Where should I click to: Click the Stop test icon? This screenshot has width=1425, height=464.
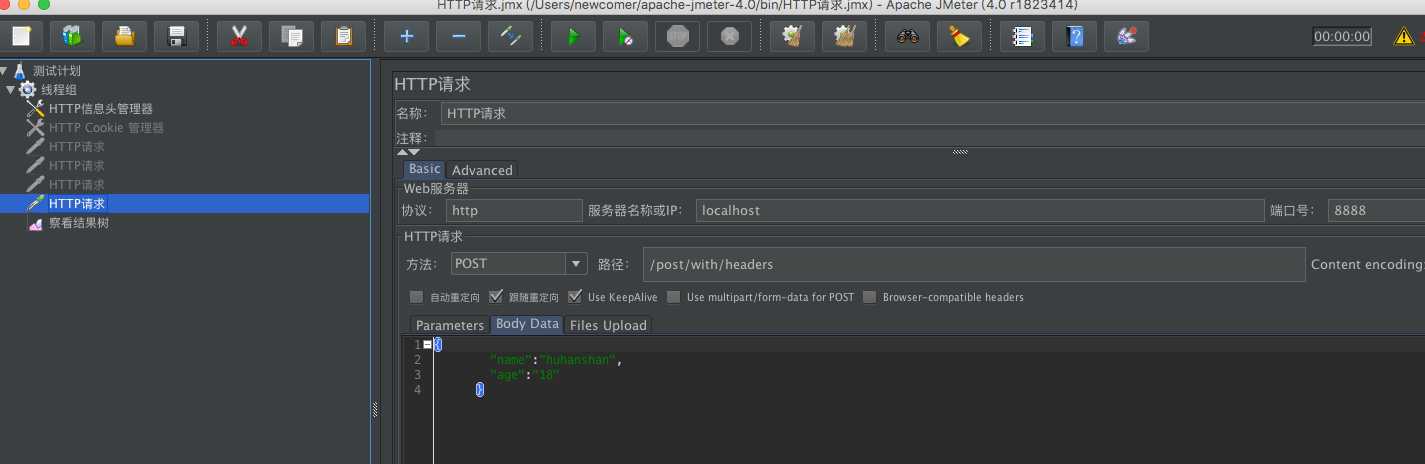pyautogui.click(x=677, y=36)
